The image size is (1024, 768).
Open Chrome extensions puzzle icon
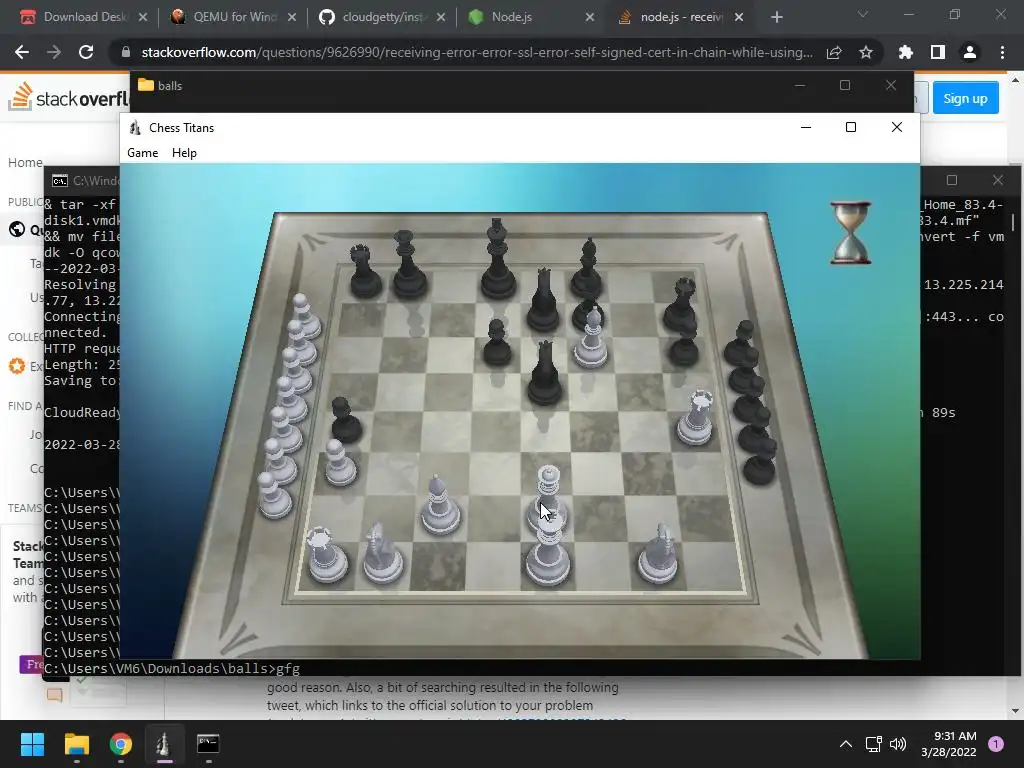coord(906,52)
